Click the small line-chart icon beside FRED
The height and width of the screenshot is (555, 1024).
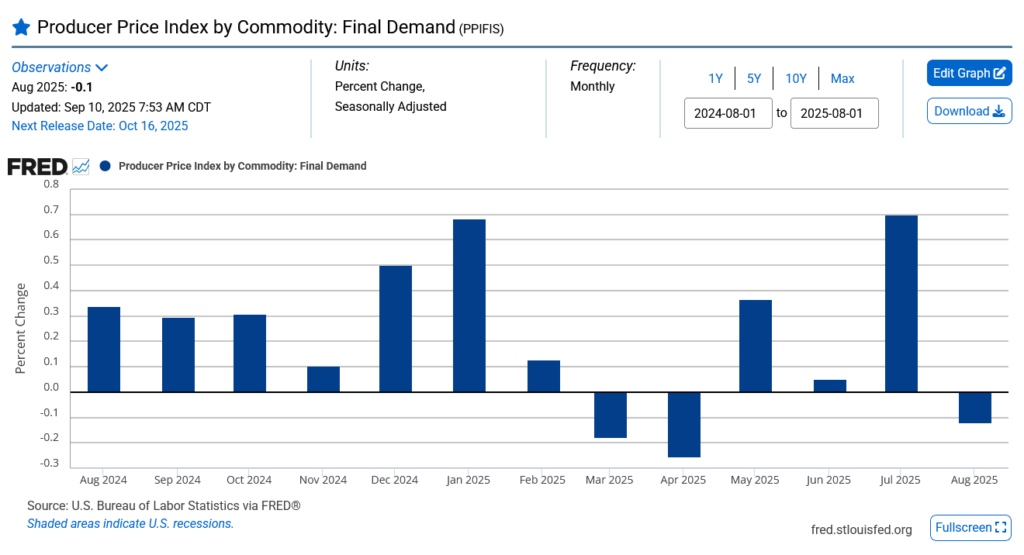click(81, 166)
